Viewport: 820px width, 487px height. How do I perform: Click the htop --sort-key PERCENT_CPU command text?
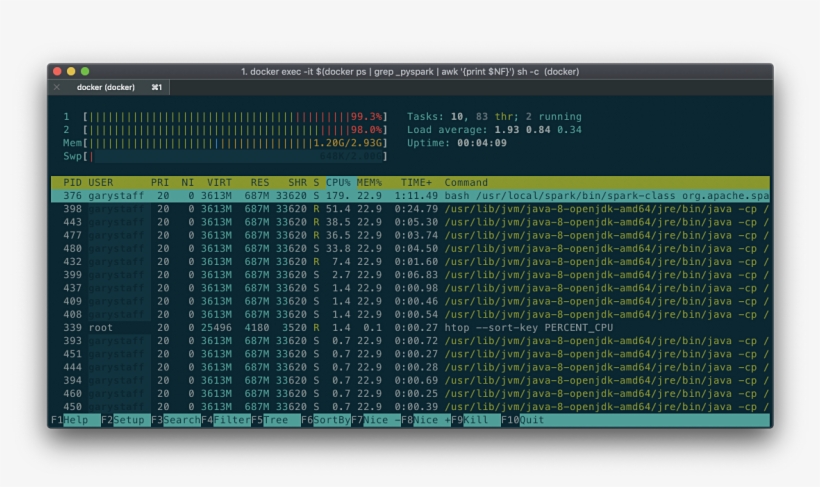[529, 327]
